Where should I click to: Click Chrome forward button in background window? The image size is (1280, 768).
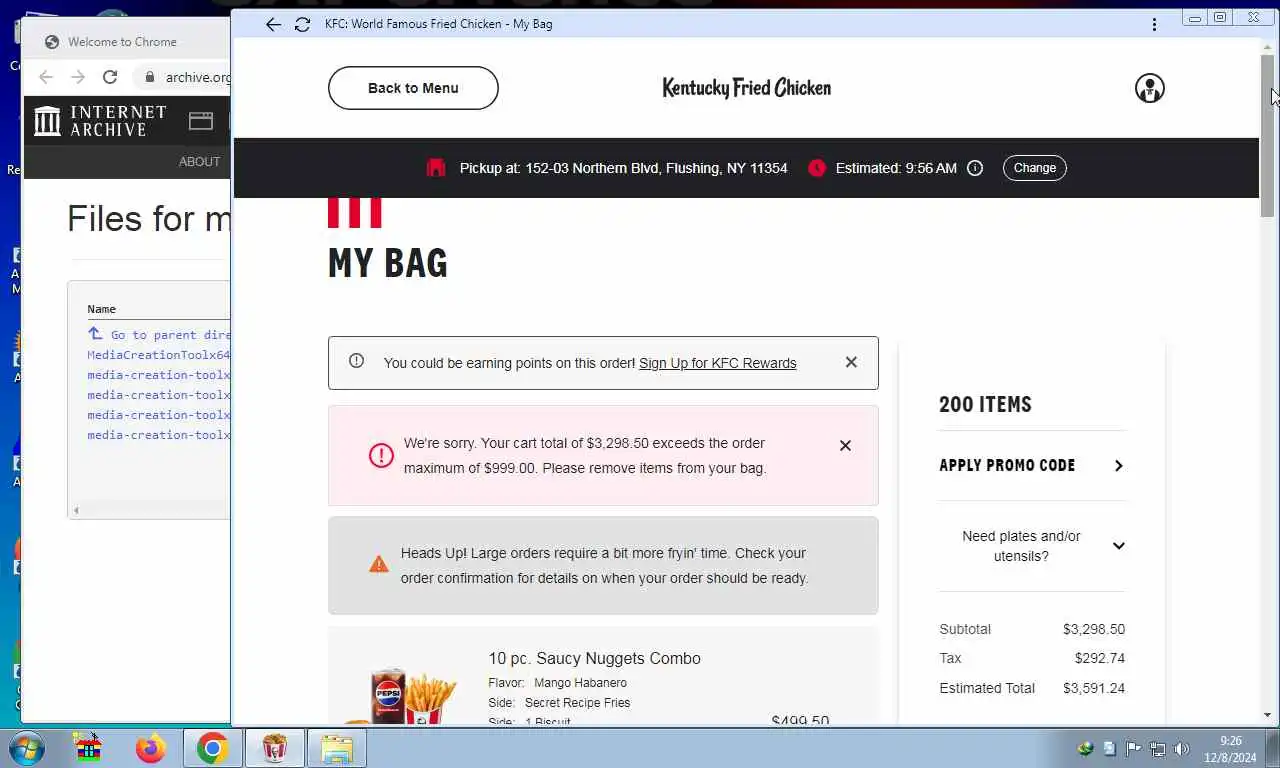coord(78,77)
